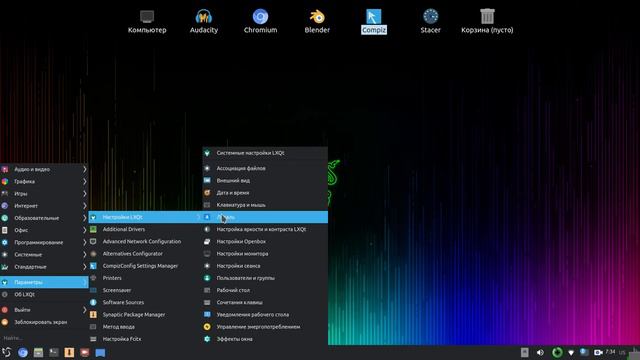Click the volume speaker tray icon
This screenshot has width=640, height=360.
pyautogui.click(x=540, y=353)
